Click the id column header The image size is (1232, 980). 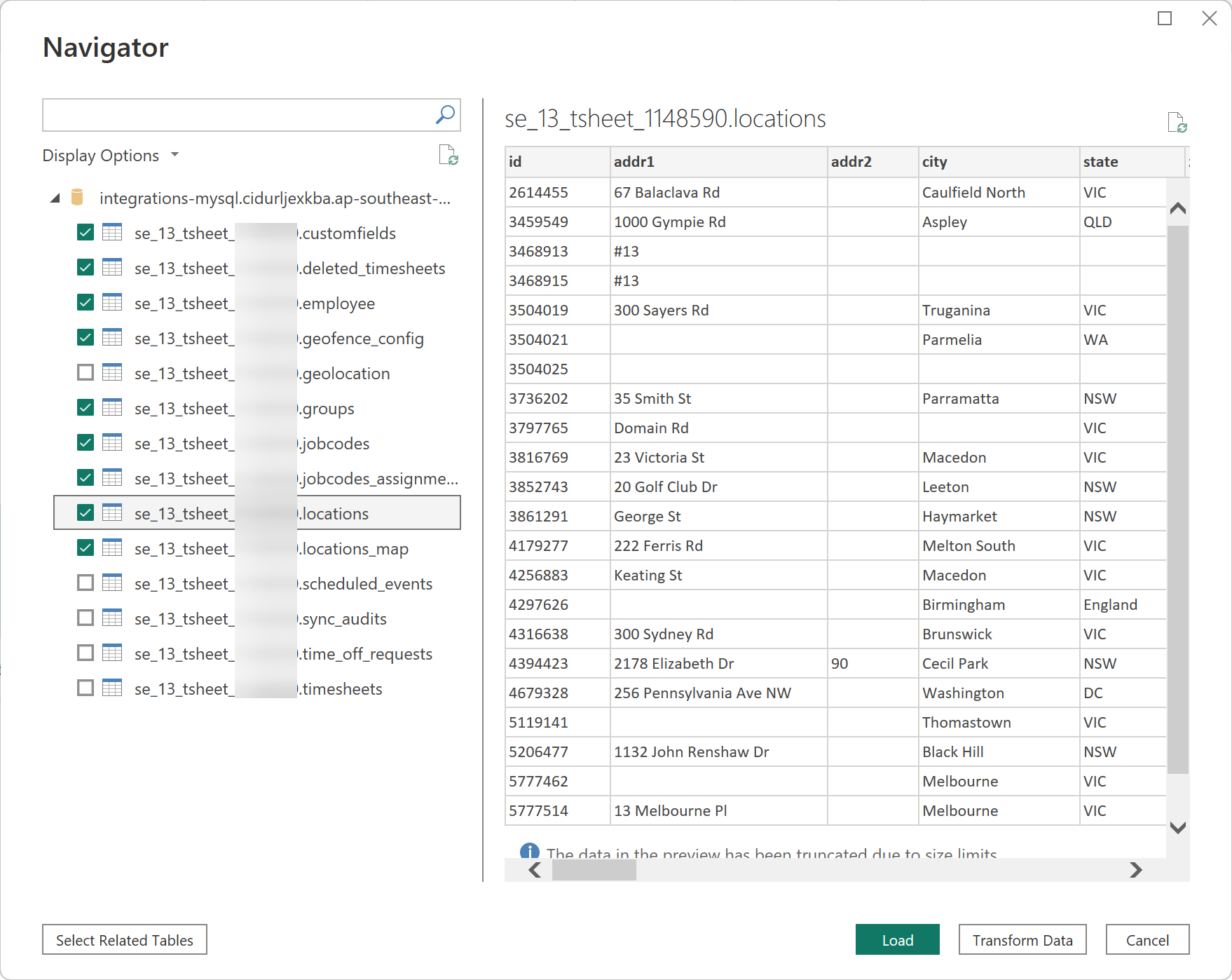(557, 161)
